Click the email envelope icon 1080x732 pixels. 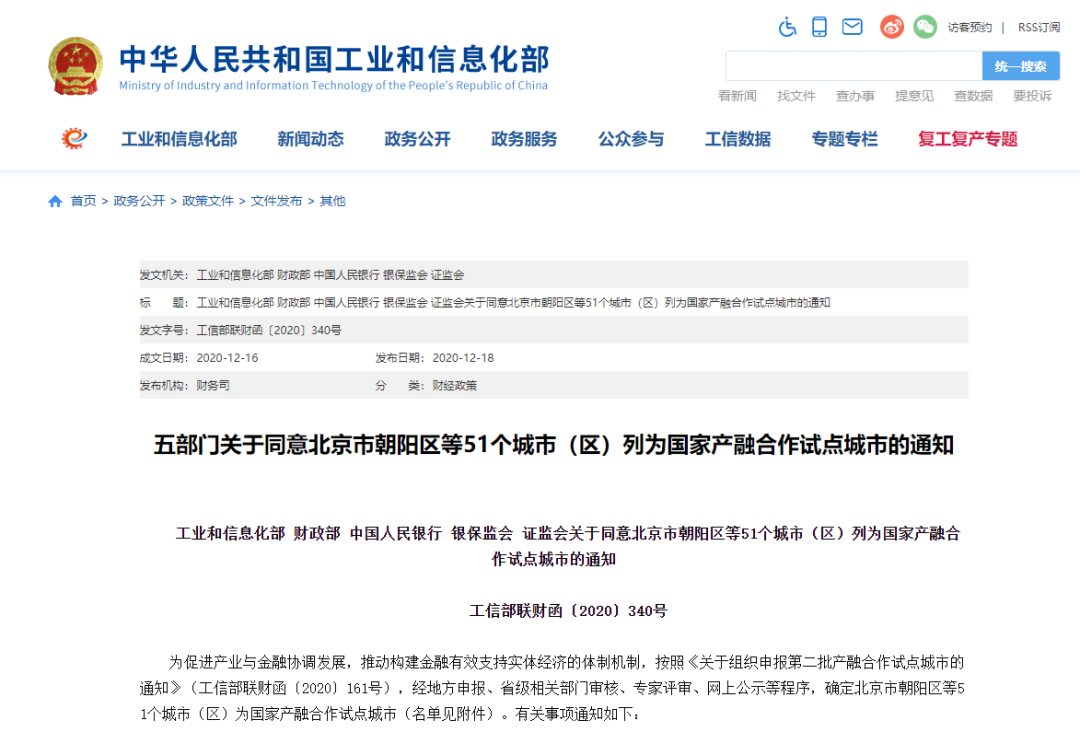(x=852, y=26)
